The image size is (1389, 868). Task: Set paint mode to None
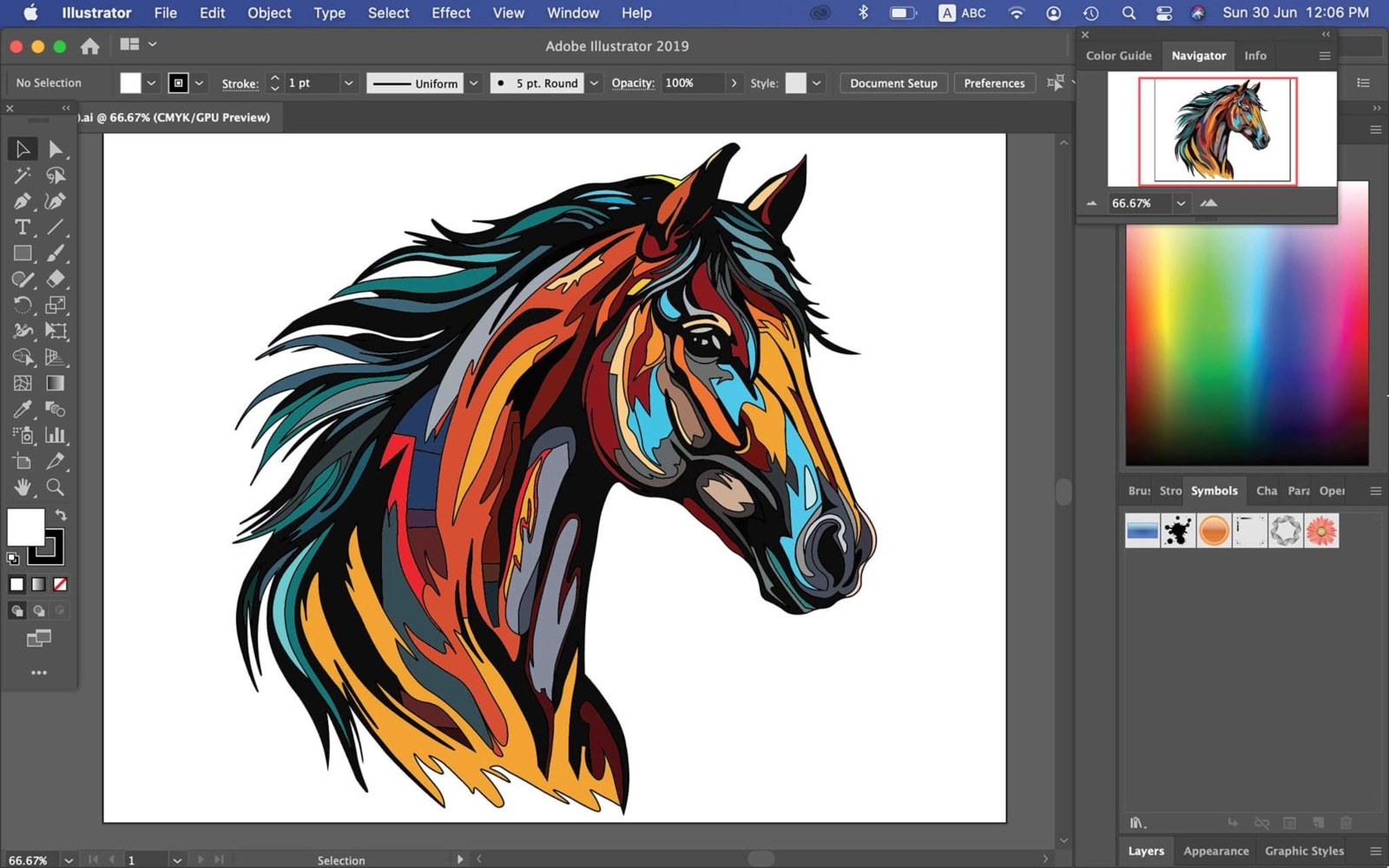pyautogui.click(x=60, y=585)
